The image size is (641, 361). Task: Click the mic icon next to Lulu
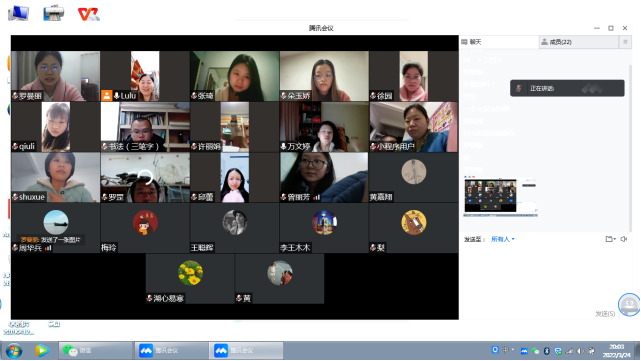click(x=117, y=96)
